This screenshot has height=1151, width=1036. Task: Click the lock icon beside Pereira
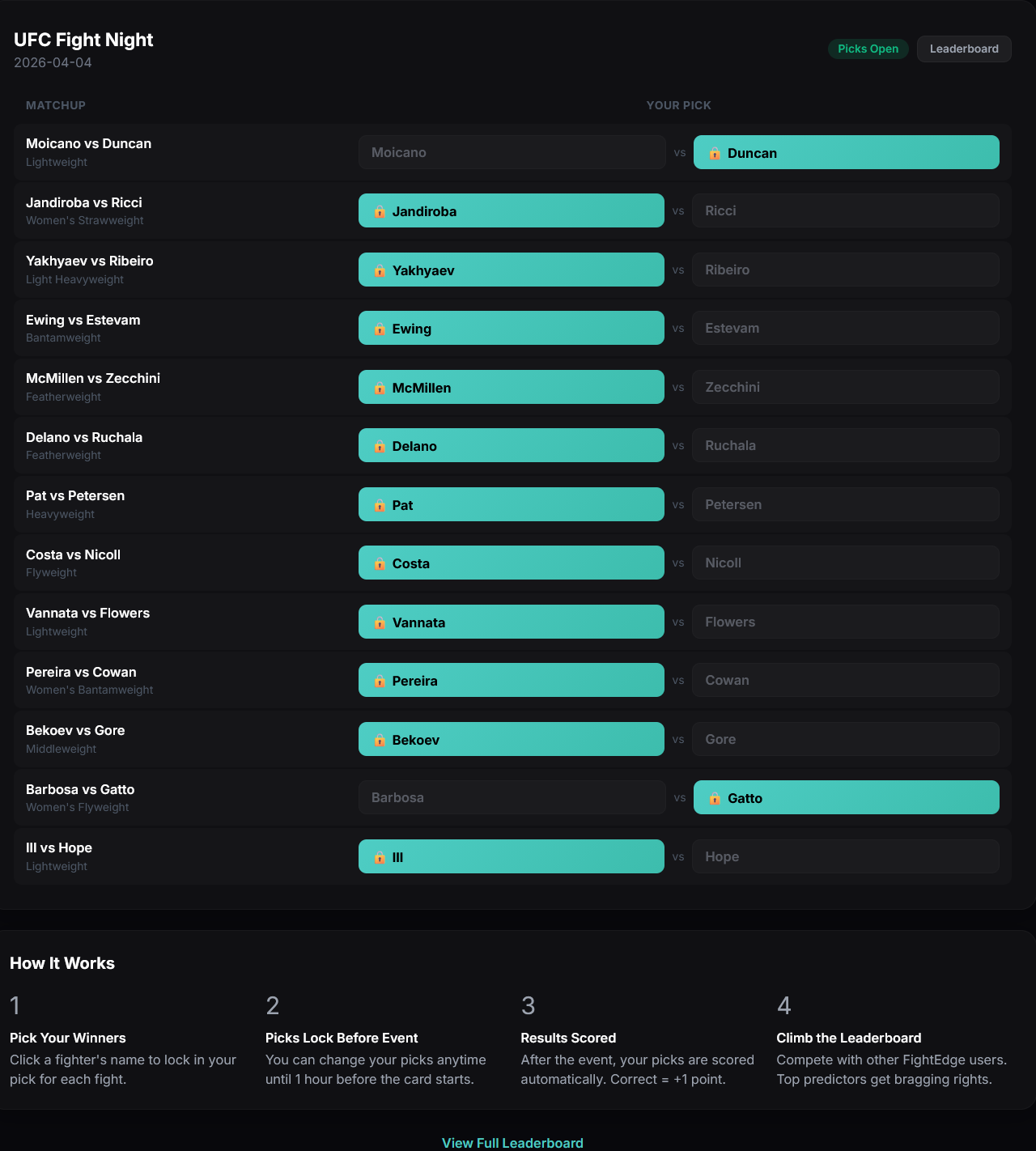click(380, 681)
